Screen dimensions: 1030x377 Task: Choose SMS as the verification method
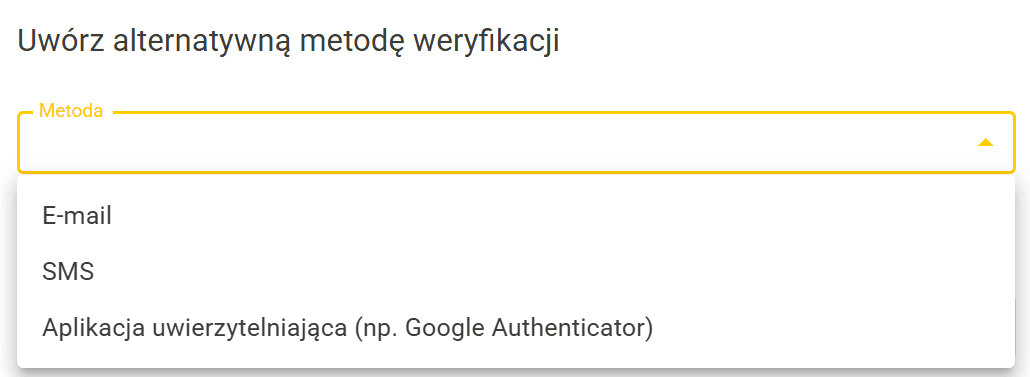[516, 271]
